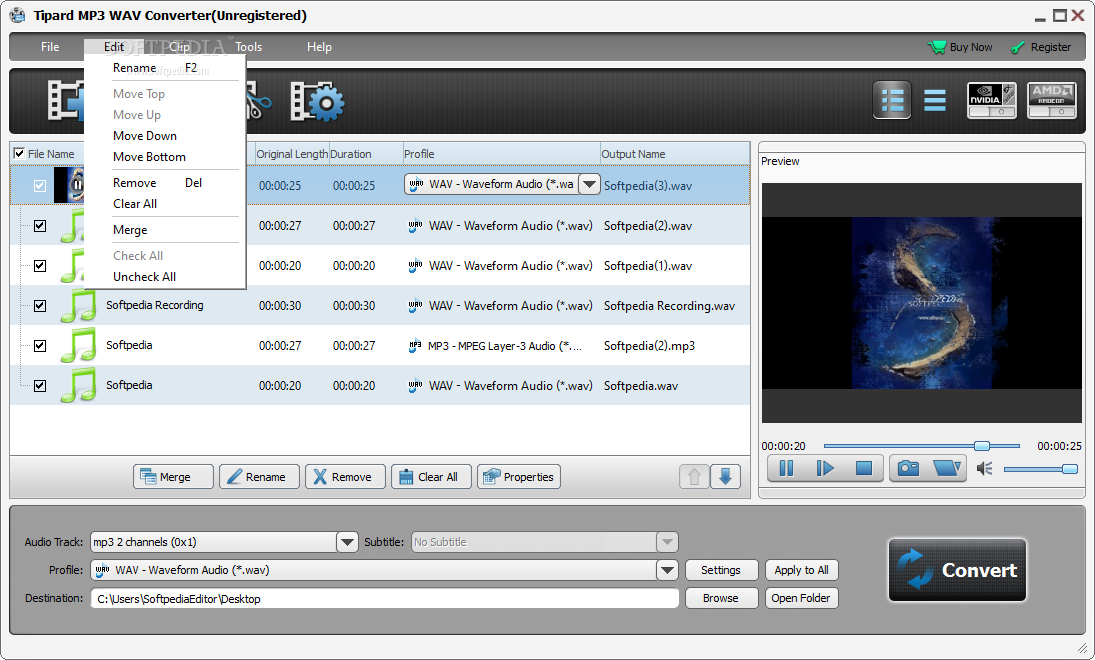Click the scissors Clip icon
Image resolution: width=1095 pixels, height=660 pixels.
258,102
